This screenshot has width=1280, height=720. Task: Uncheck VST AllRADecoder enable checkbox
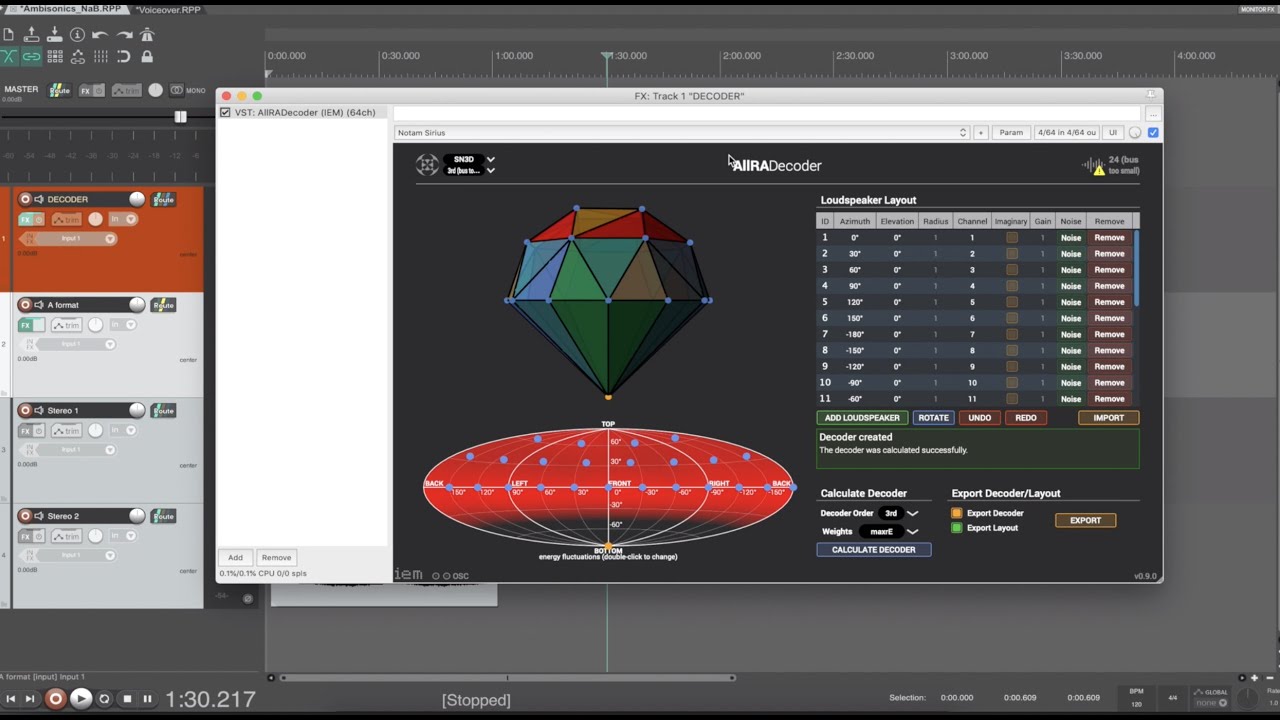pos(225,113)
